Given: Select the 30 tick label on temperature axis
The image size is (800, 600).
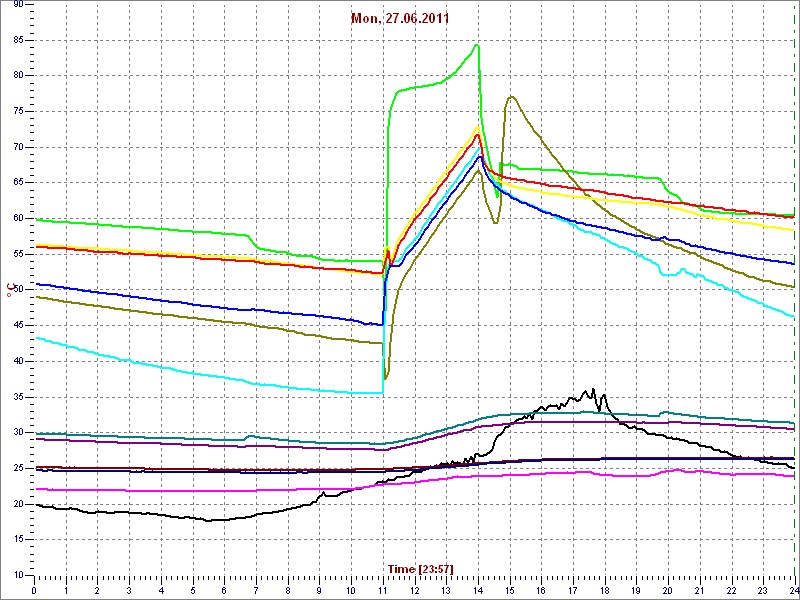Looking at the screenshot, I should coord(17,432).
